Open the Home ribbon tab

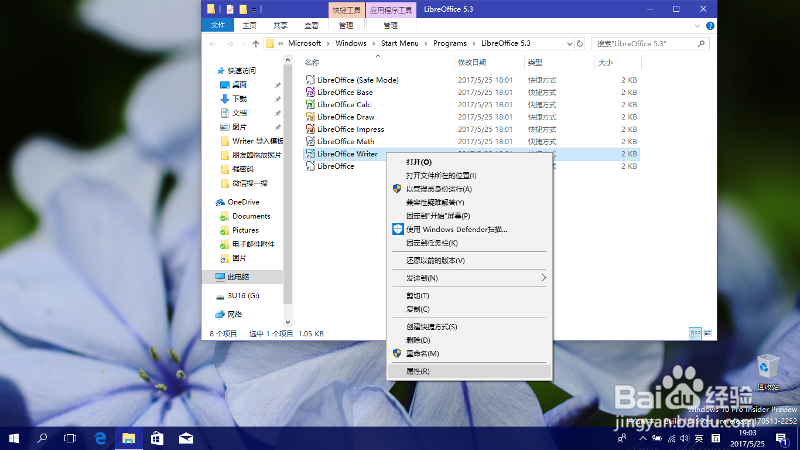249,25
